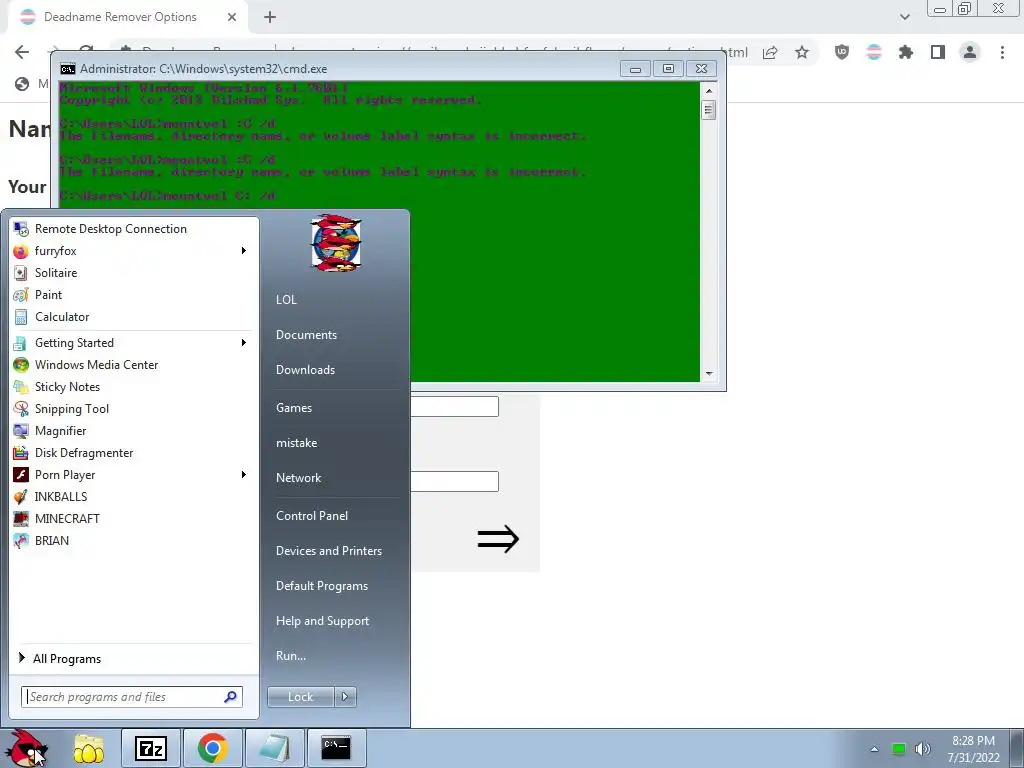Open the 'mistake' Start menu link
The height and width of the screenshot is (768, 1024).
tap(296, 443)
